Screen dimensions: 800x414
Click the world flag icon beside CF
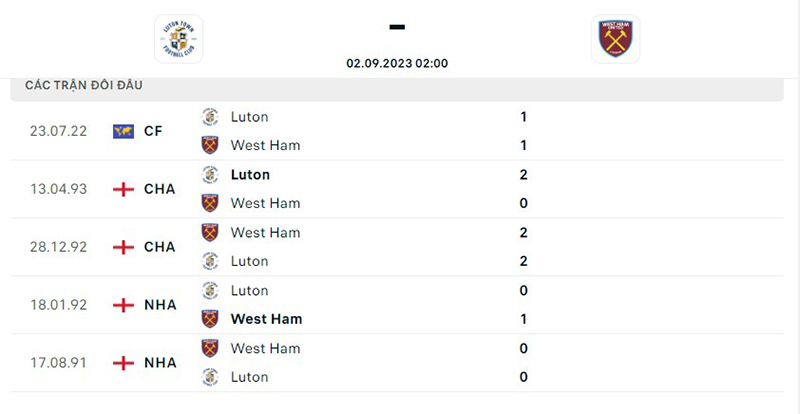coord(123,131)
